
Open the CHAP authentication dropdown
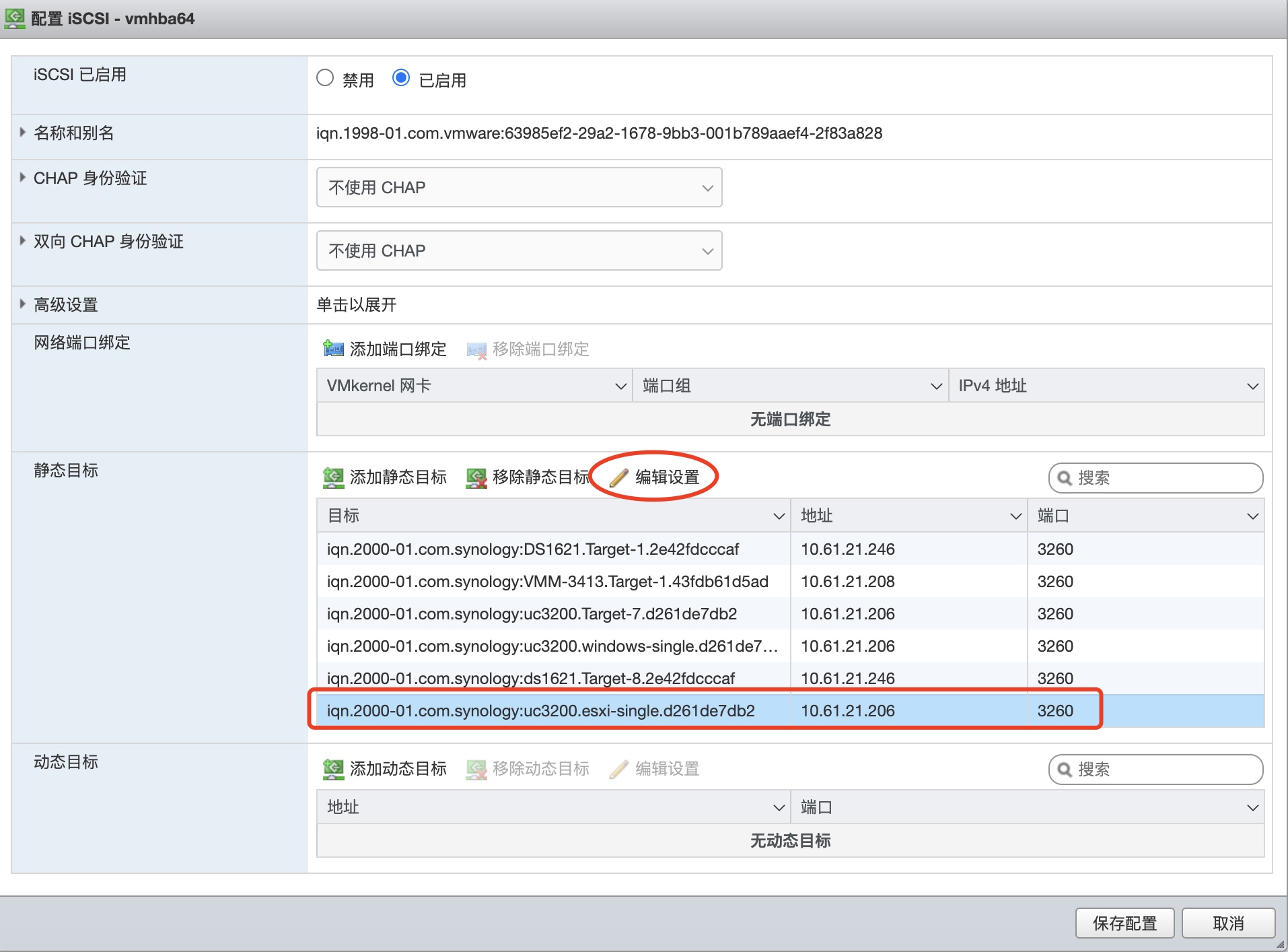click(x=519, y=187)
